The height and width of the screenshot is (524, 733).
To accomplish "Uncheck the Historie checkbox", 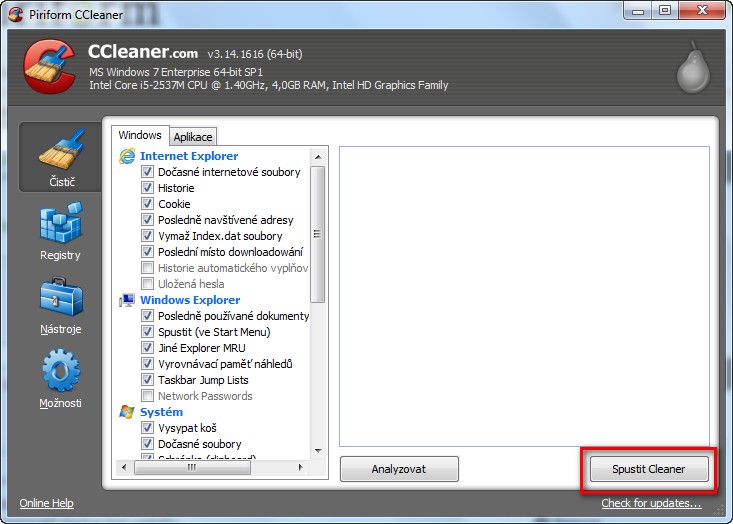I will pyautogui.click(x=147, y=188).
